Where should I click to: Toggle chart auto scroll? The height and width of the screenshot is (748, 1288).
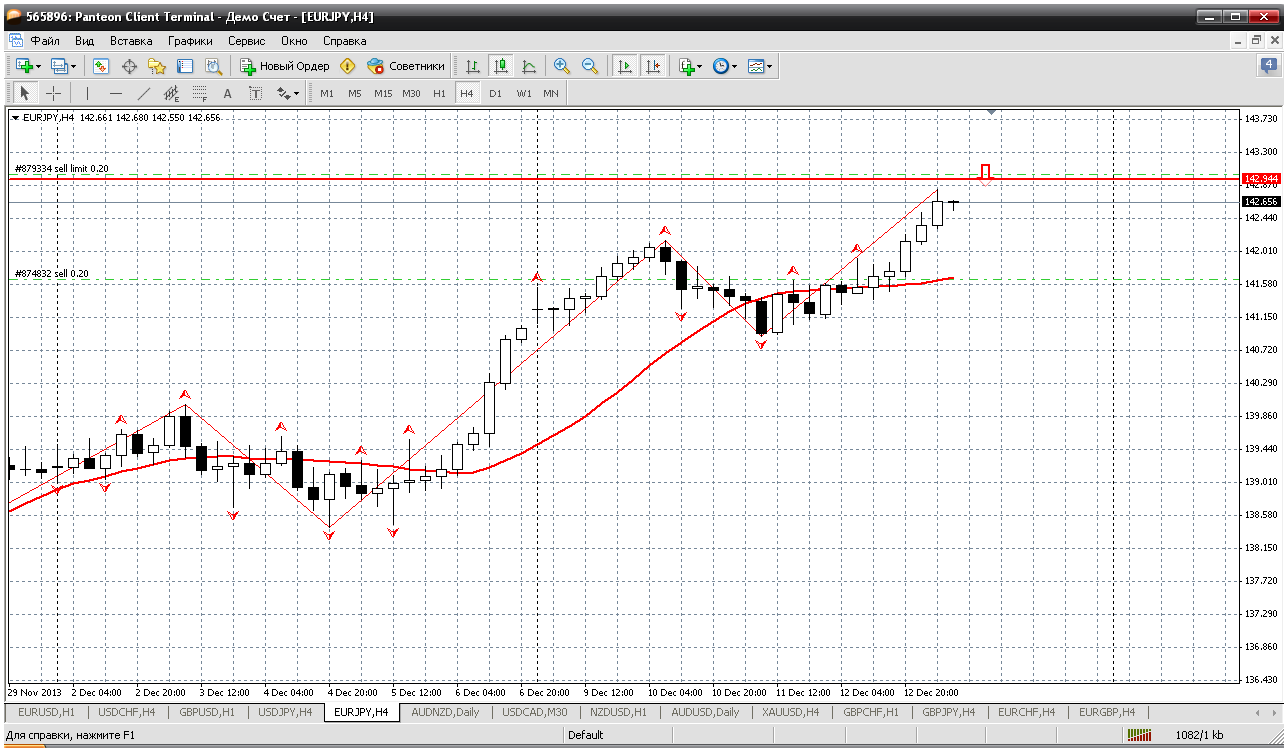pos(625,66)
